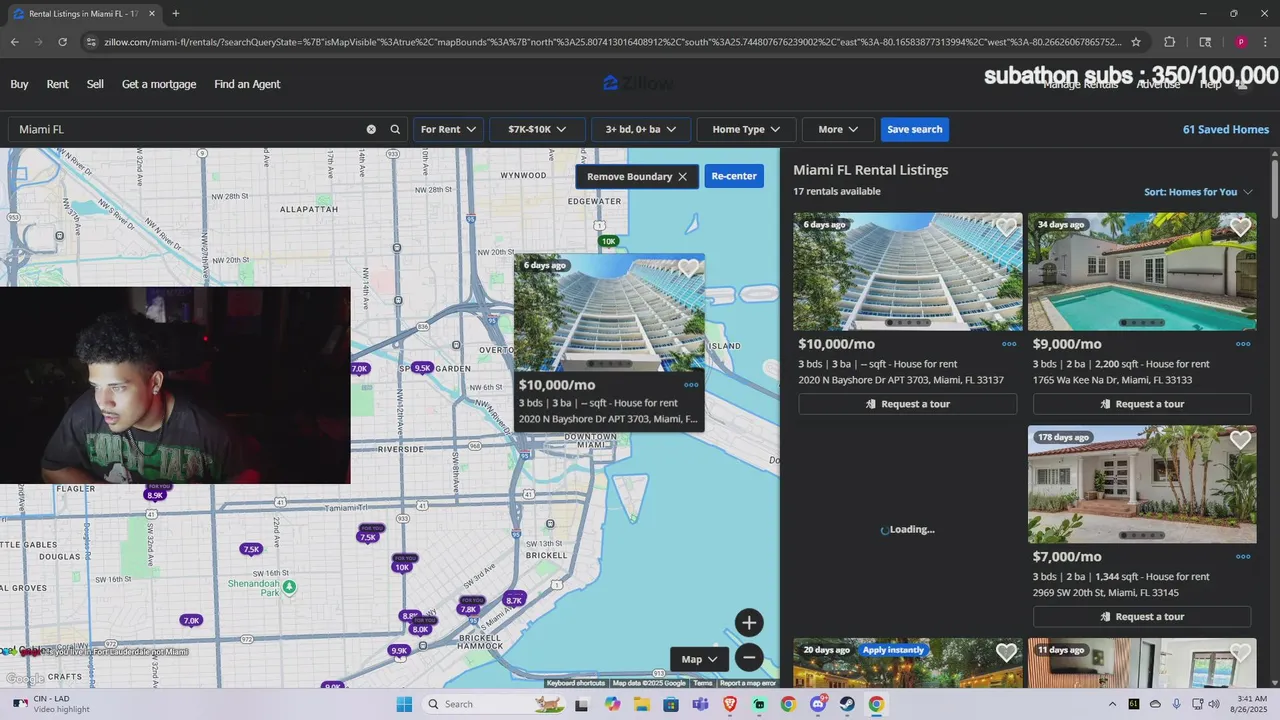The height and width of the screenshot is (720, 1280).
Task: Select the 7.8K map price marker
Action: click(468, 607)
